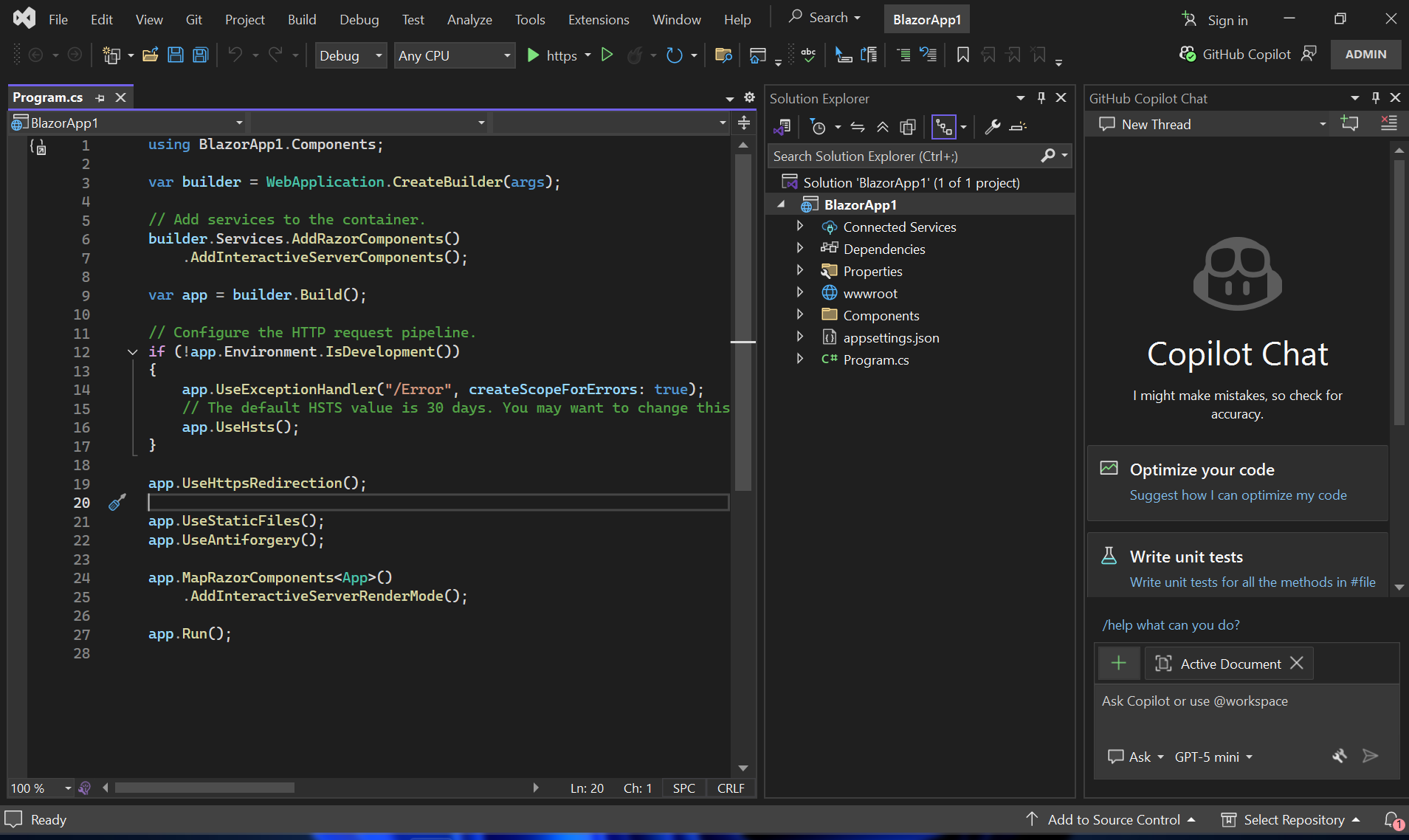Click the Save All toolbar icon
This screenshot has width=1409, height=840.
click(200, 55)
